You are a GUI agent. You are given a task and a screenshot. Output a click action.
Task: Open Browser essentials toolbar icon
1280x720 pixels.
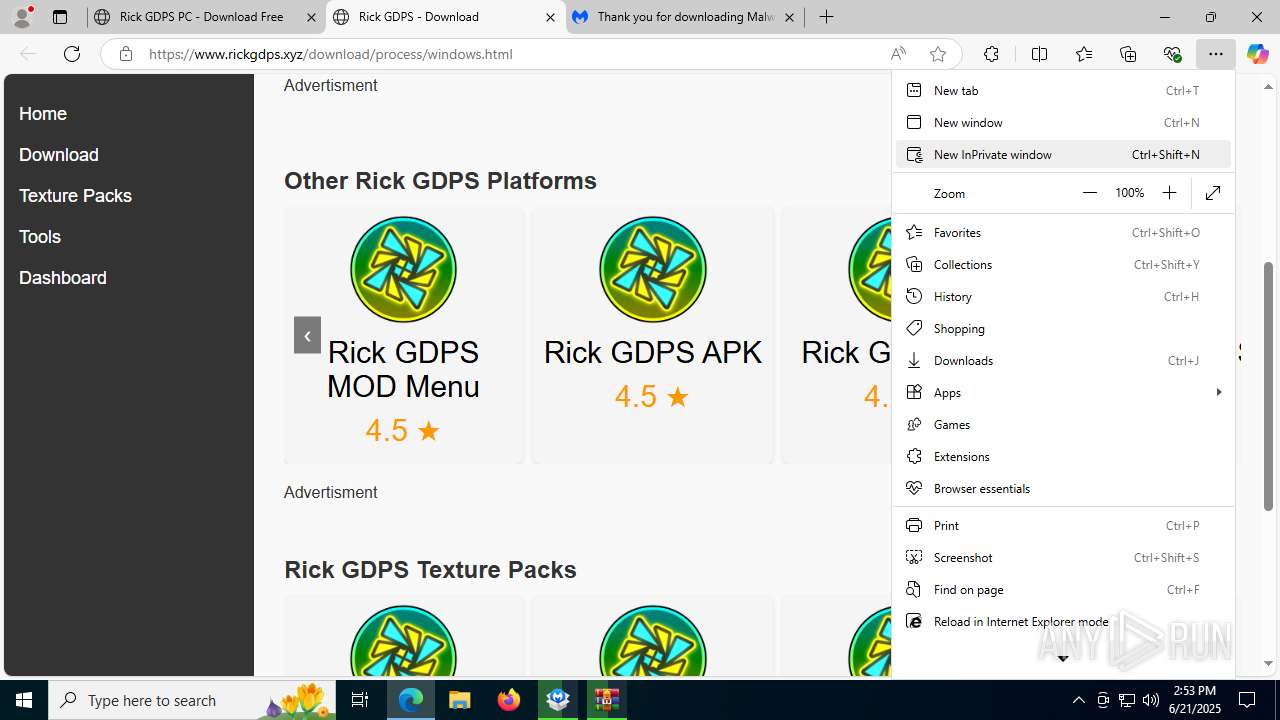[1172, 54]
